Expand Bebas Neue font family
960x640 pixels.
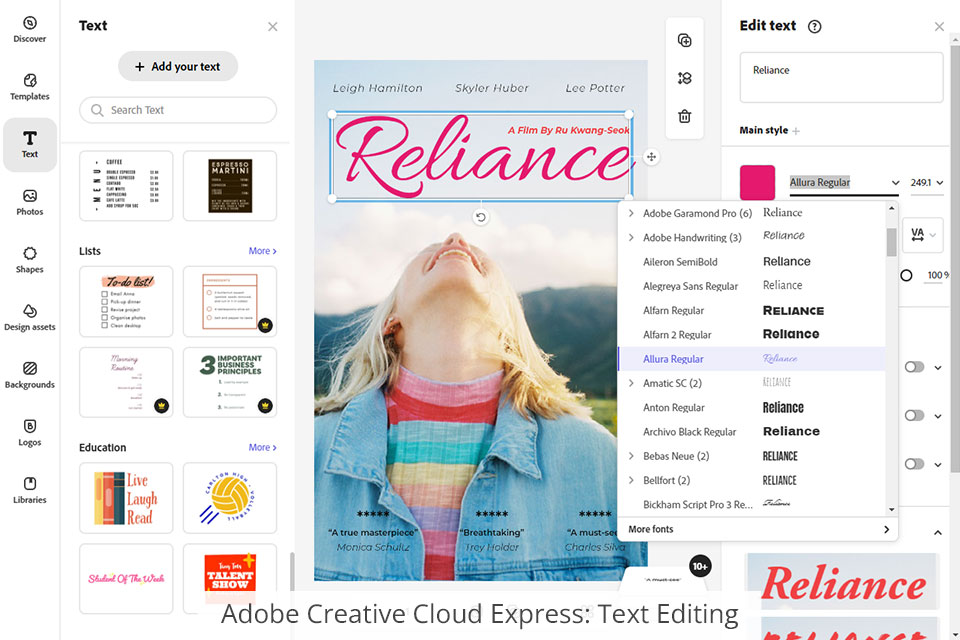coord(631,456)
